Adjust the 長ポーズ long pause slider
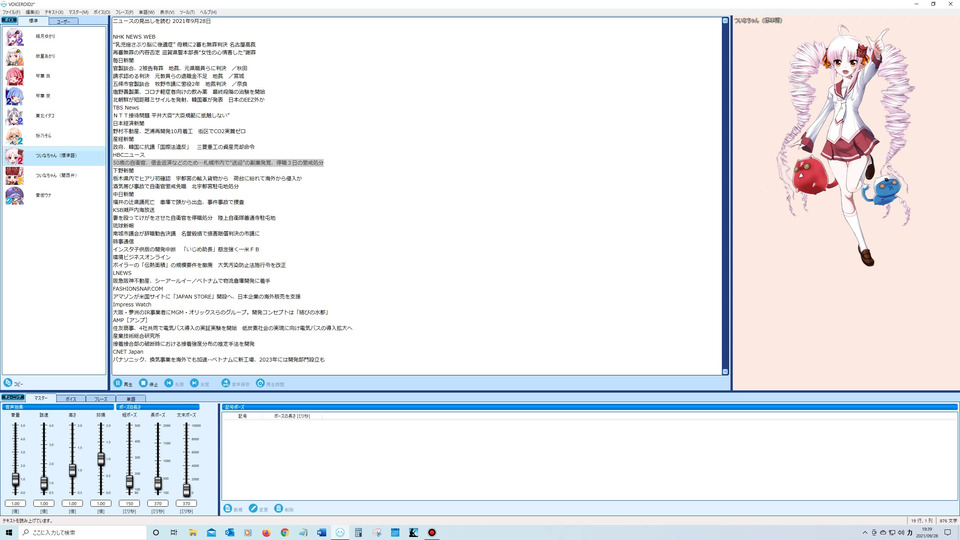 click(x=158, y=484)
